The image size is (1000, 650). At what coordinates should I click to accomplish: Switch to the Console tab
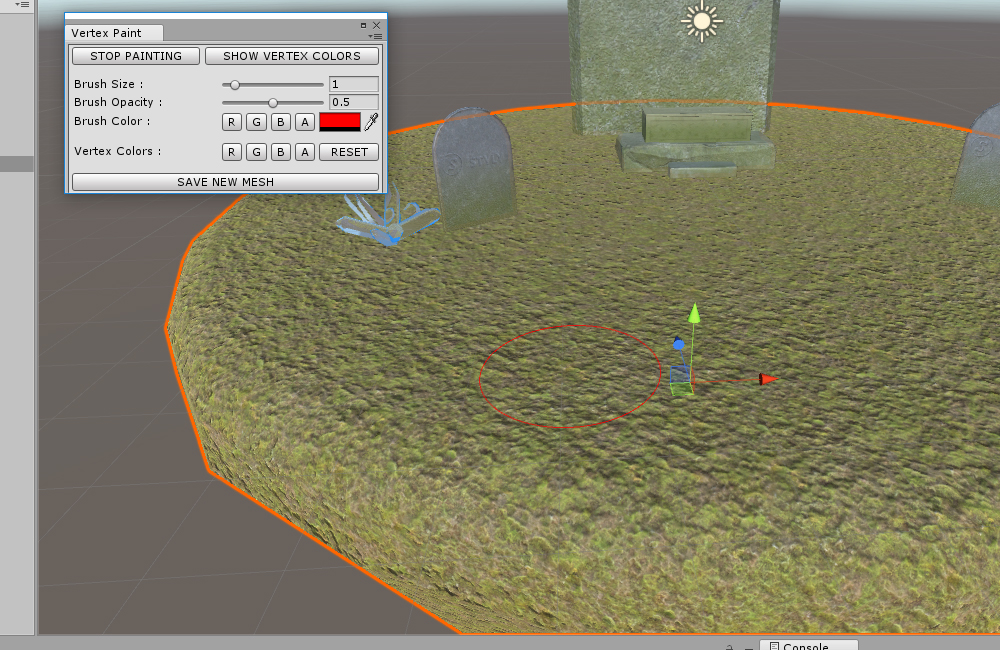tap(808, 645)
